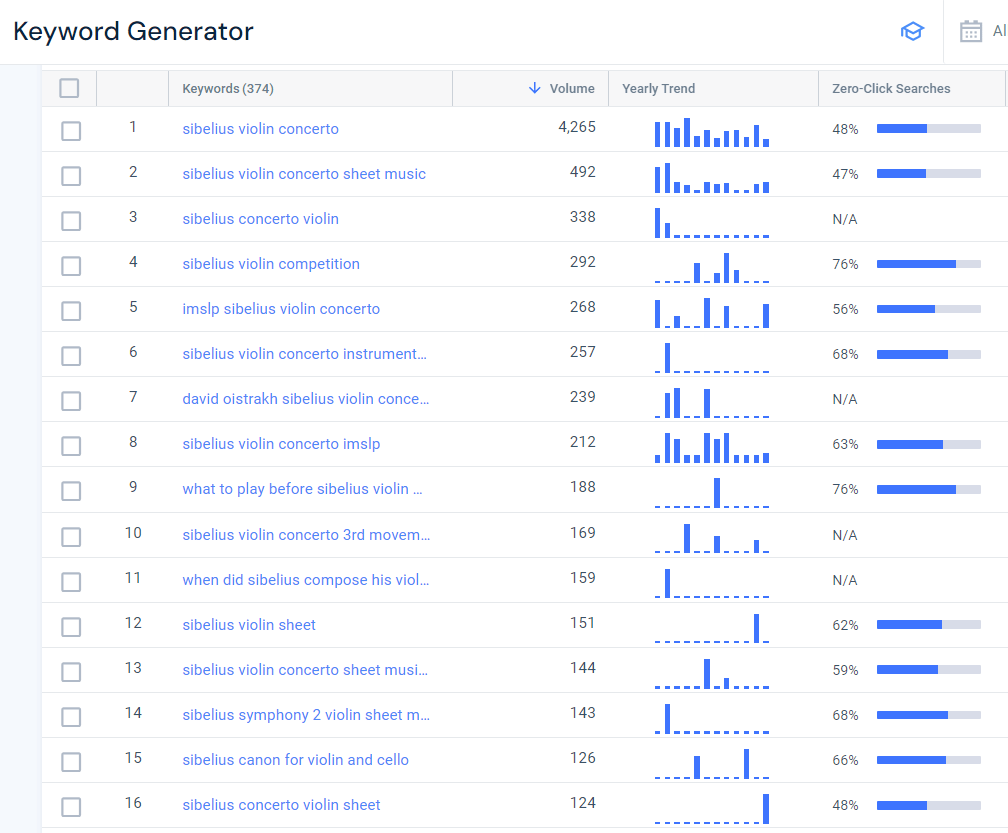
Task: Check the box beside 'sibelius violin competition'
Action: coord(70,265)
